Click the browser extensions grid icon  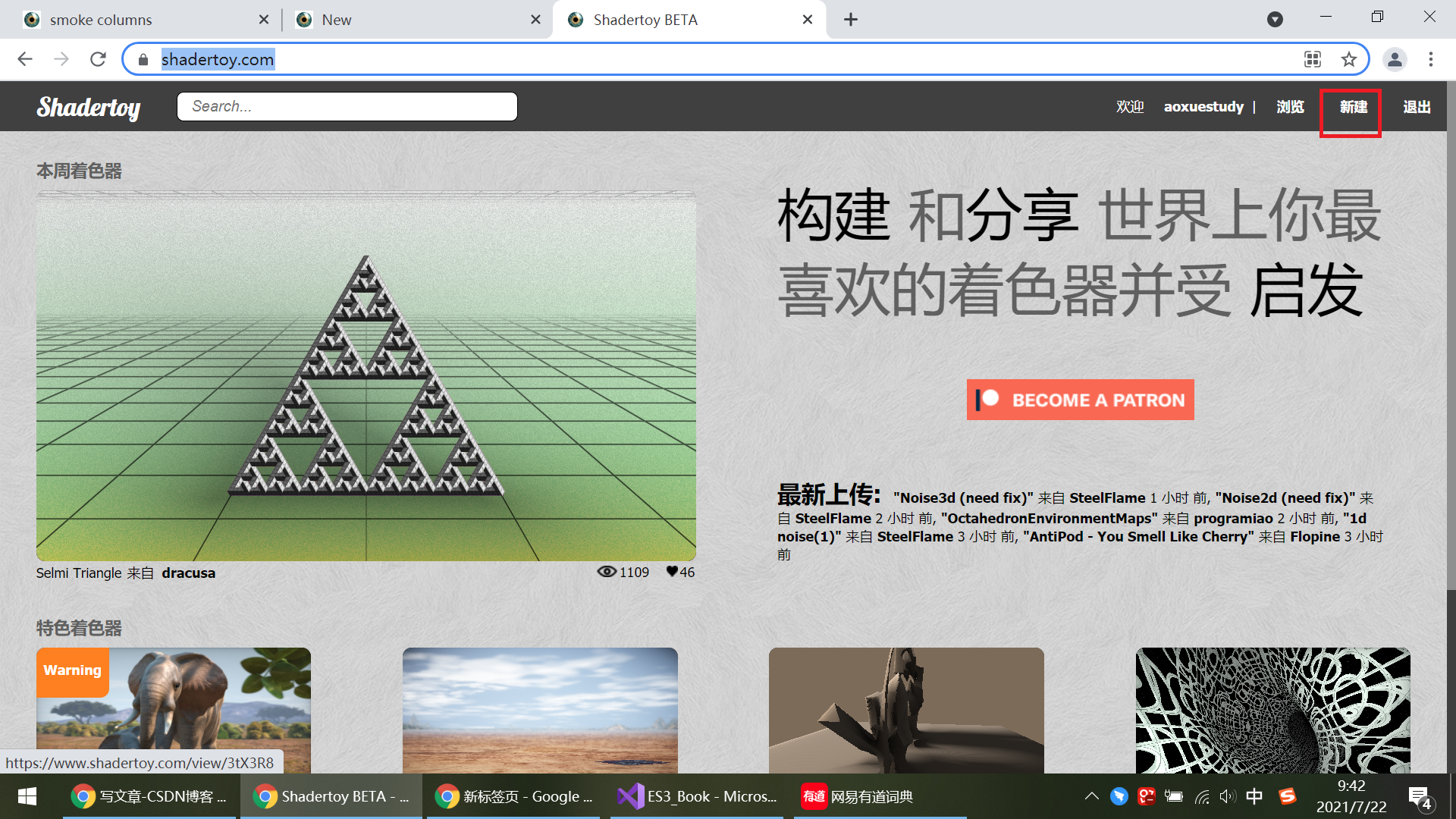pyautogui.click(x=1313, y=60)
